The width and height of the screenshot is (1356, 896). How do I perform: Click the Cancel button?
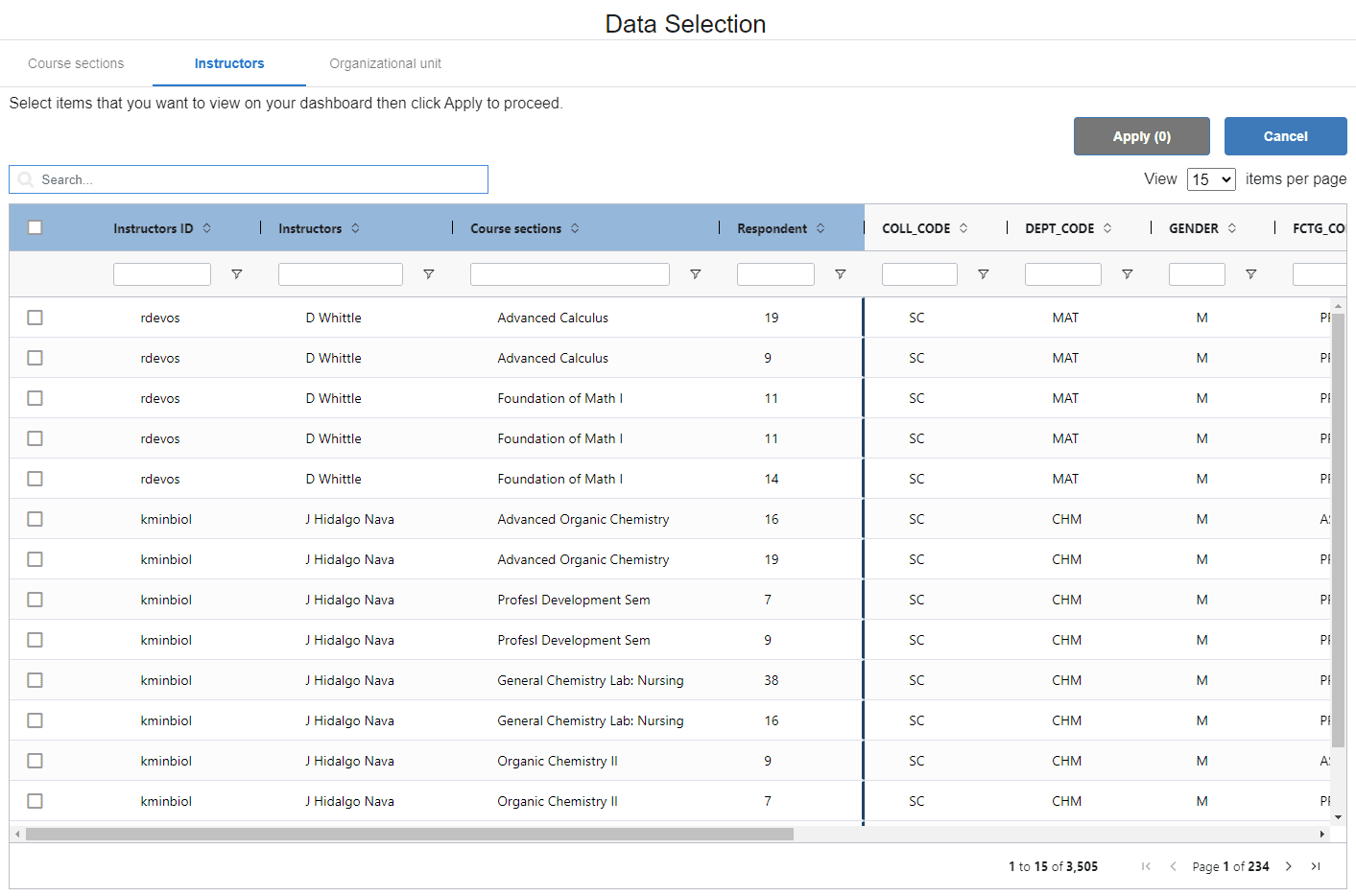pyautogui.click(x=1286, y=136)
